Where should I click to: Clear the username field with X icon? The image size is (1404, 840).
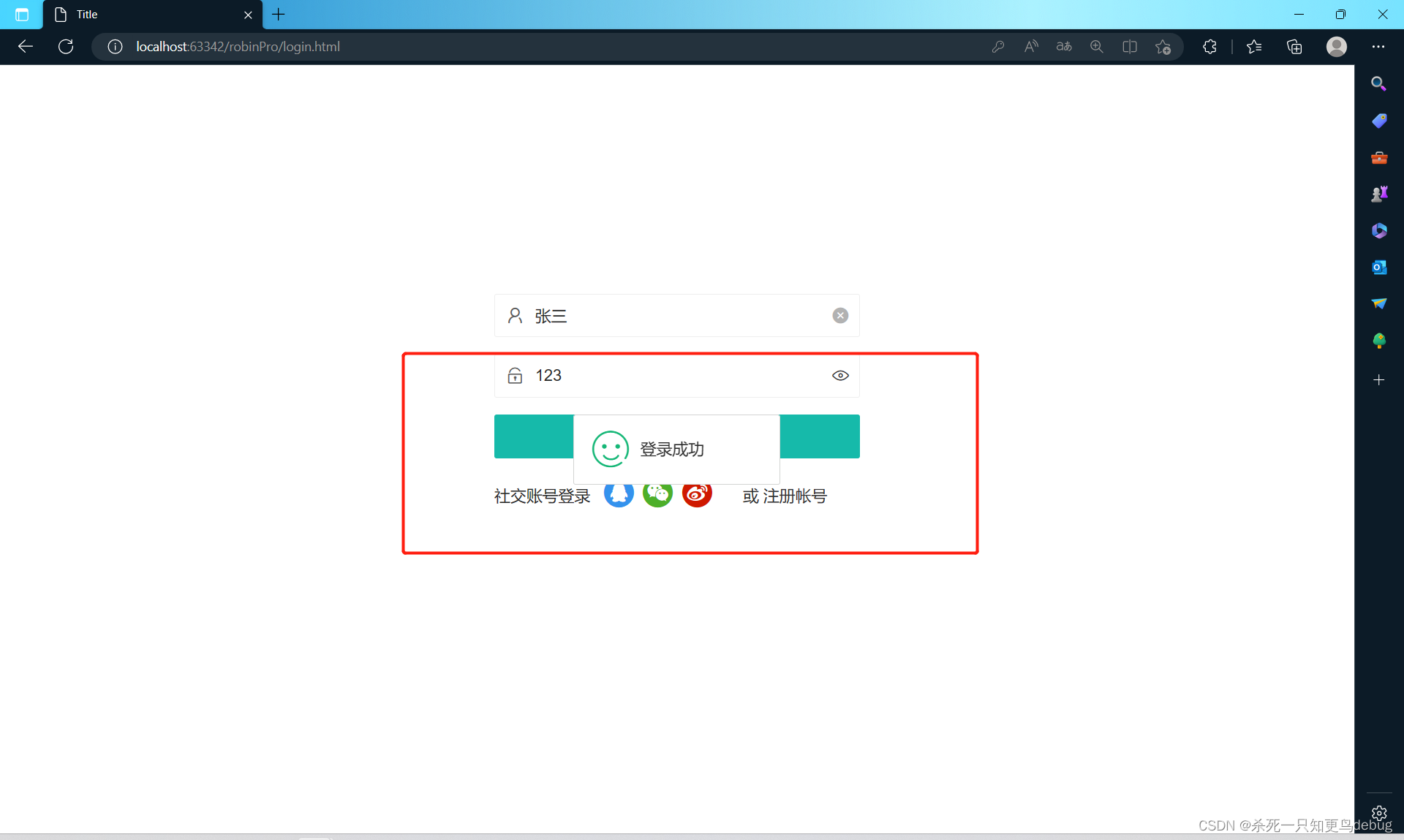pos(840,315)
